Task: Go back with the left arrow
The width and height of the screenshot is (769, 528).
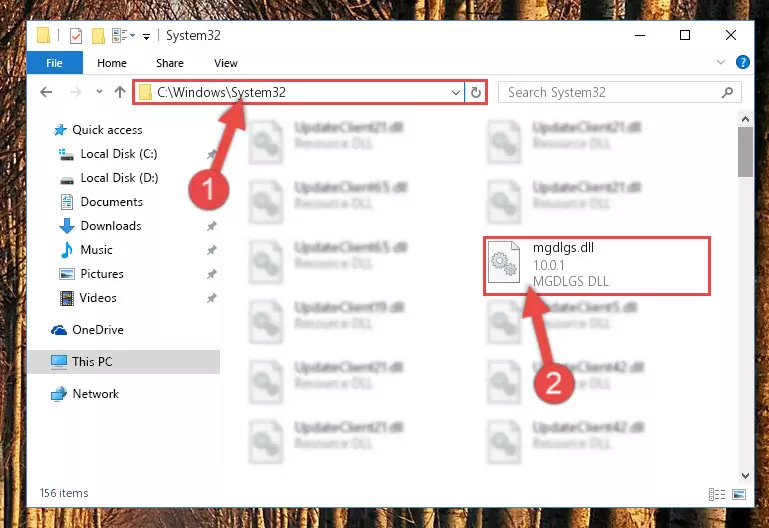Action: 46,92
